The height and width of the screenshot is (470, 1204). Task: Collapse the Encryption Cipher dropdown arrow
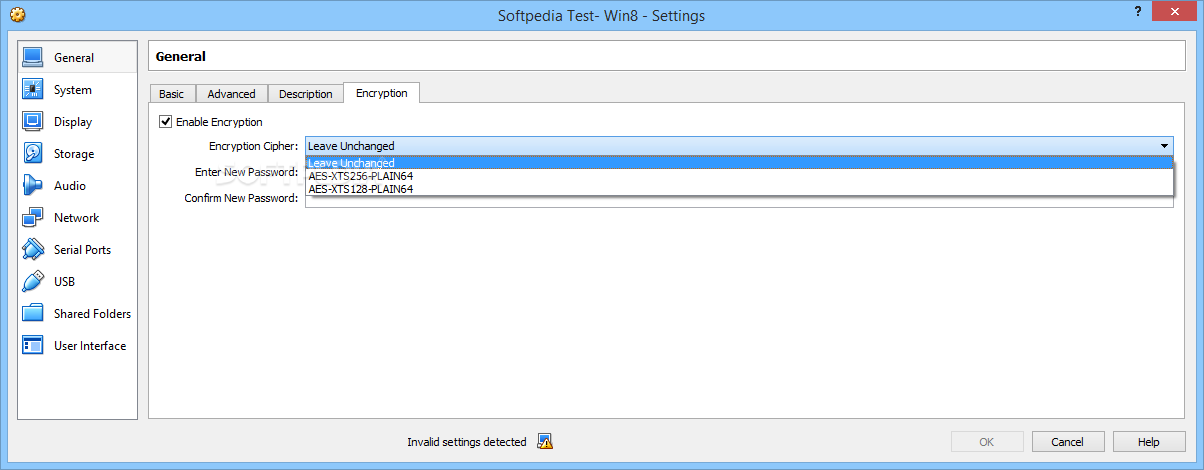(x=1164, y=146)
